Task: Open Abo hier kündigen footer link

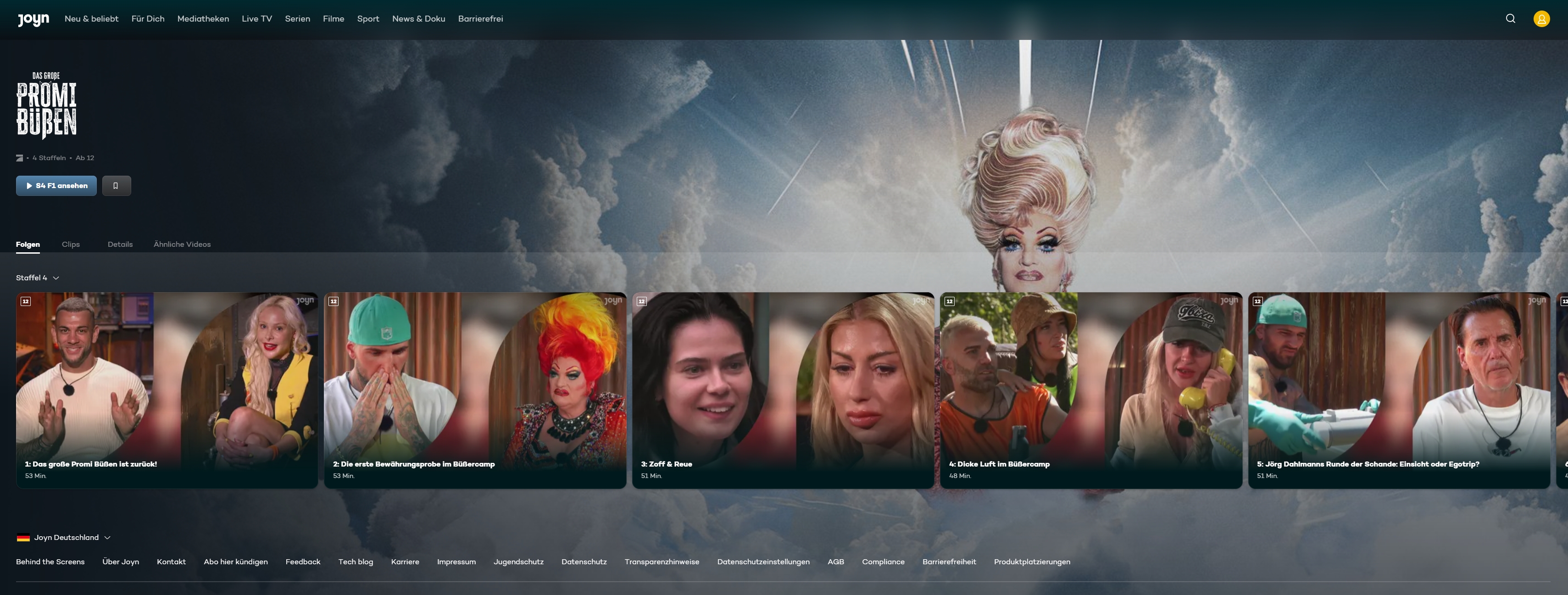Action: (x=235, y=562)
